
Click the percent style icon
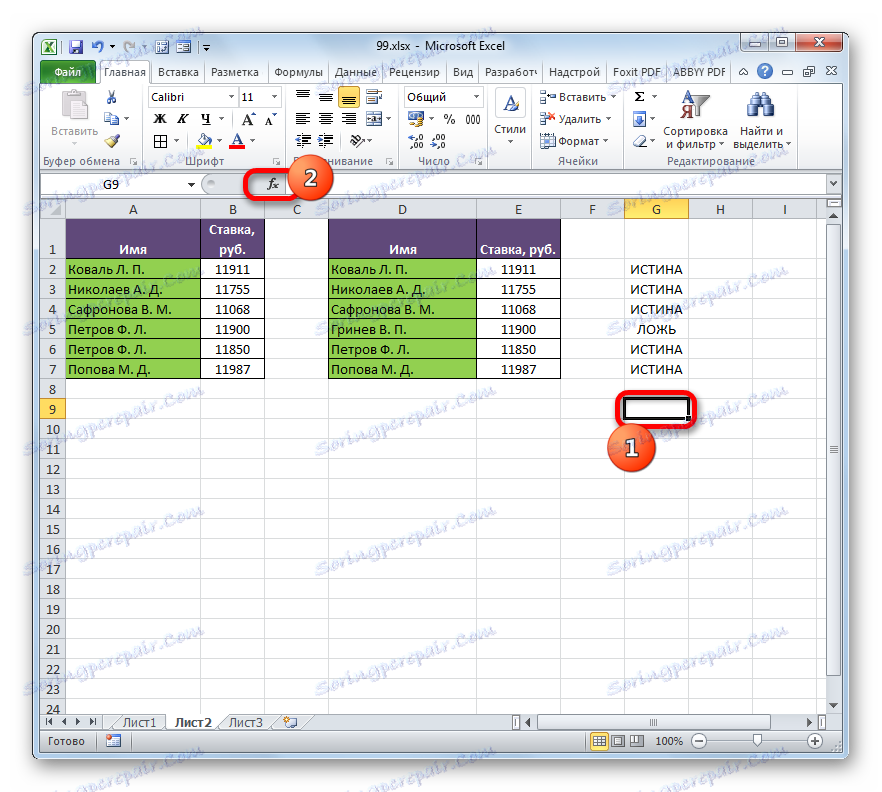tap(450, 119)
